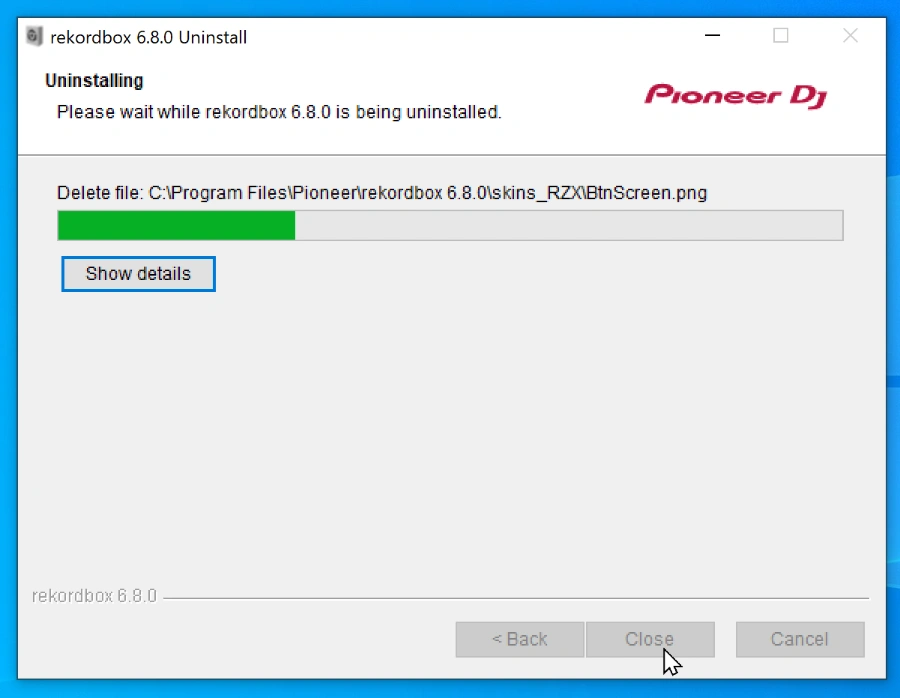Click the Close button next to Back

pyautogui.click(x=650, y=639)
